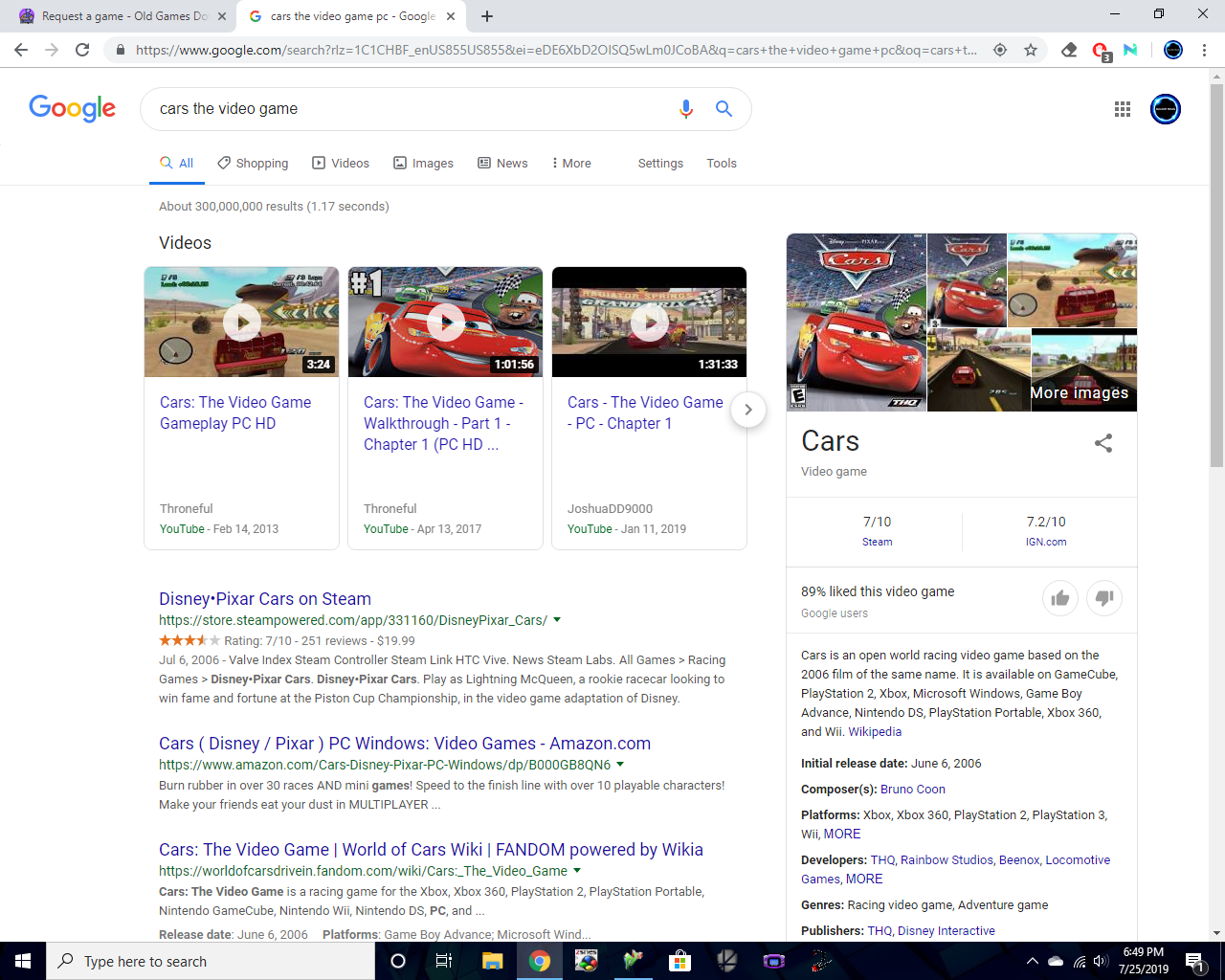1225x980 pixels.
Task: Open the Disney•Pixar Cars on Steam result
Action: tap(265, 599)
